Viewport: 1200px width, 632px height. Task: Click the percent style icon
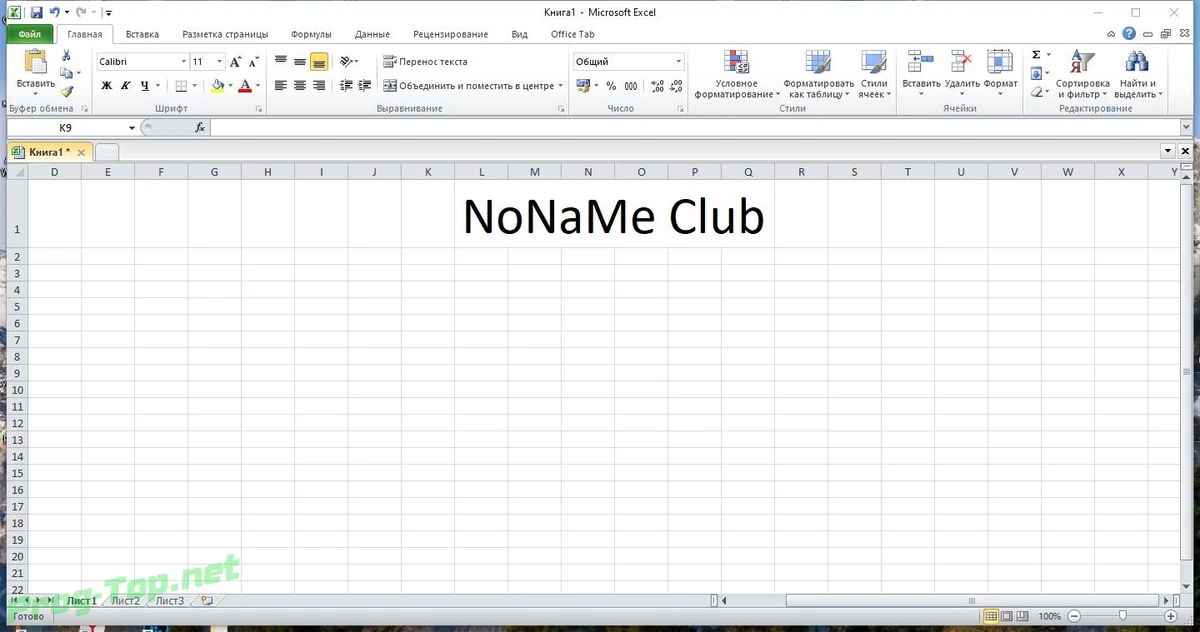point(611,86)
